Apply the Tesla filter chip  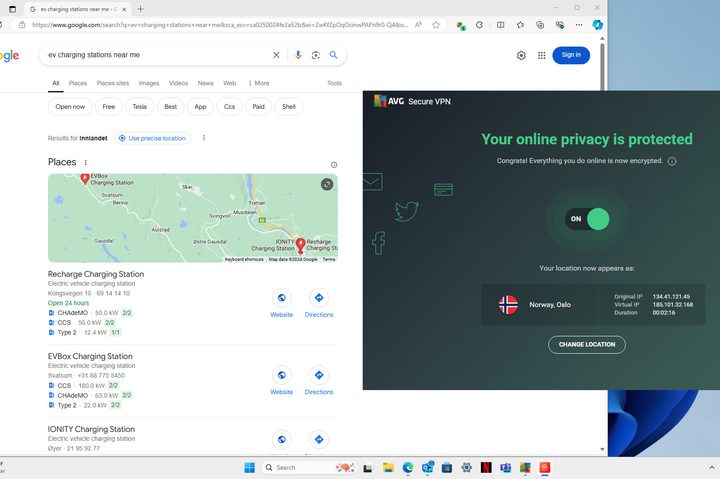pyautogui.click(x=140, y=107)
